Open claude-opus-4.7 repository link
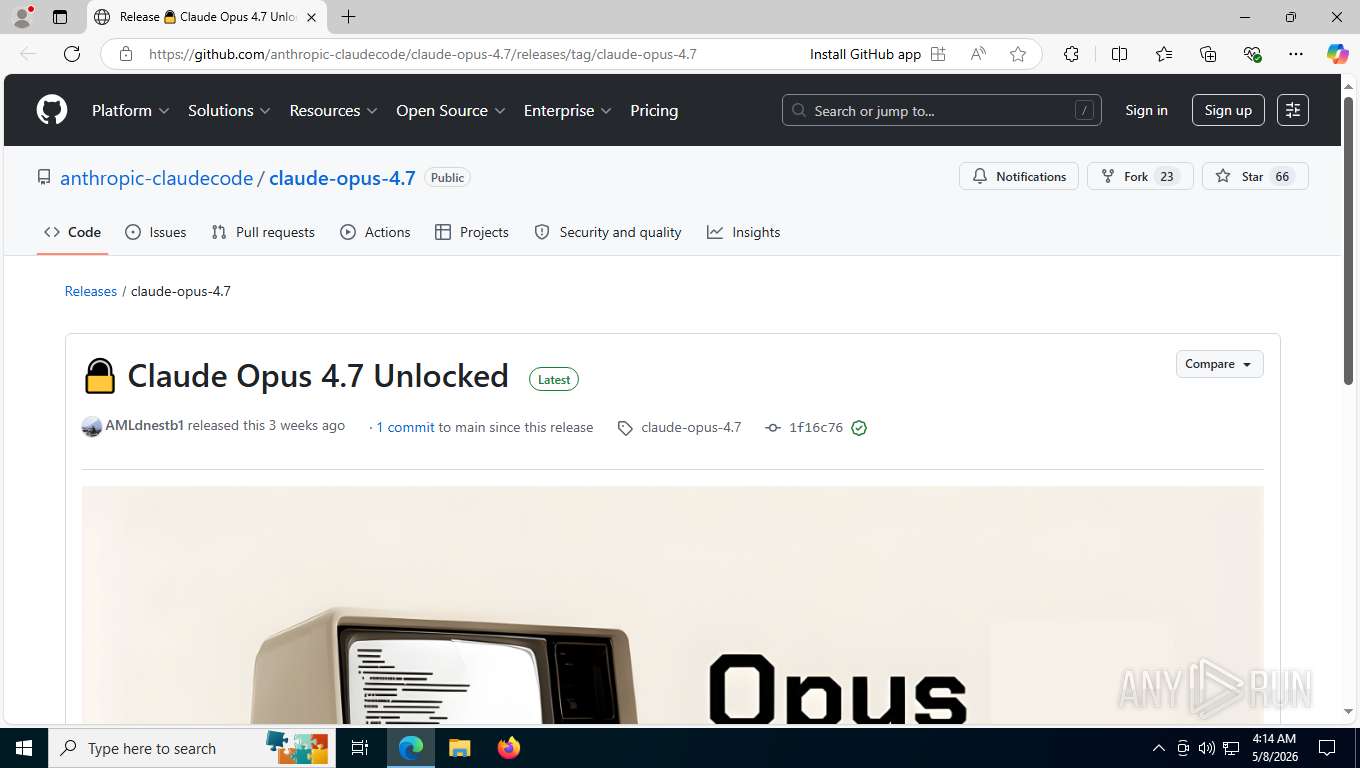 tap(342, 178)
